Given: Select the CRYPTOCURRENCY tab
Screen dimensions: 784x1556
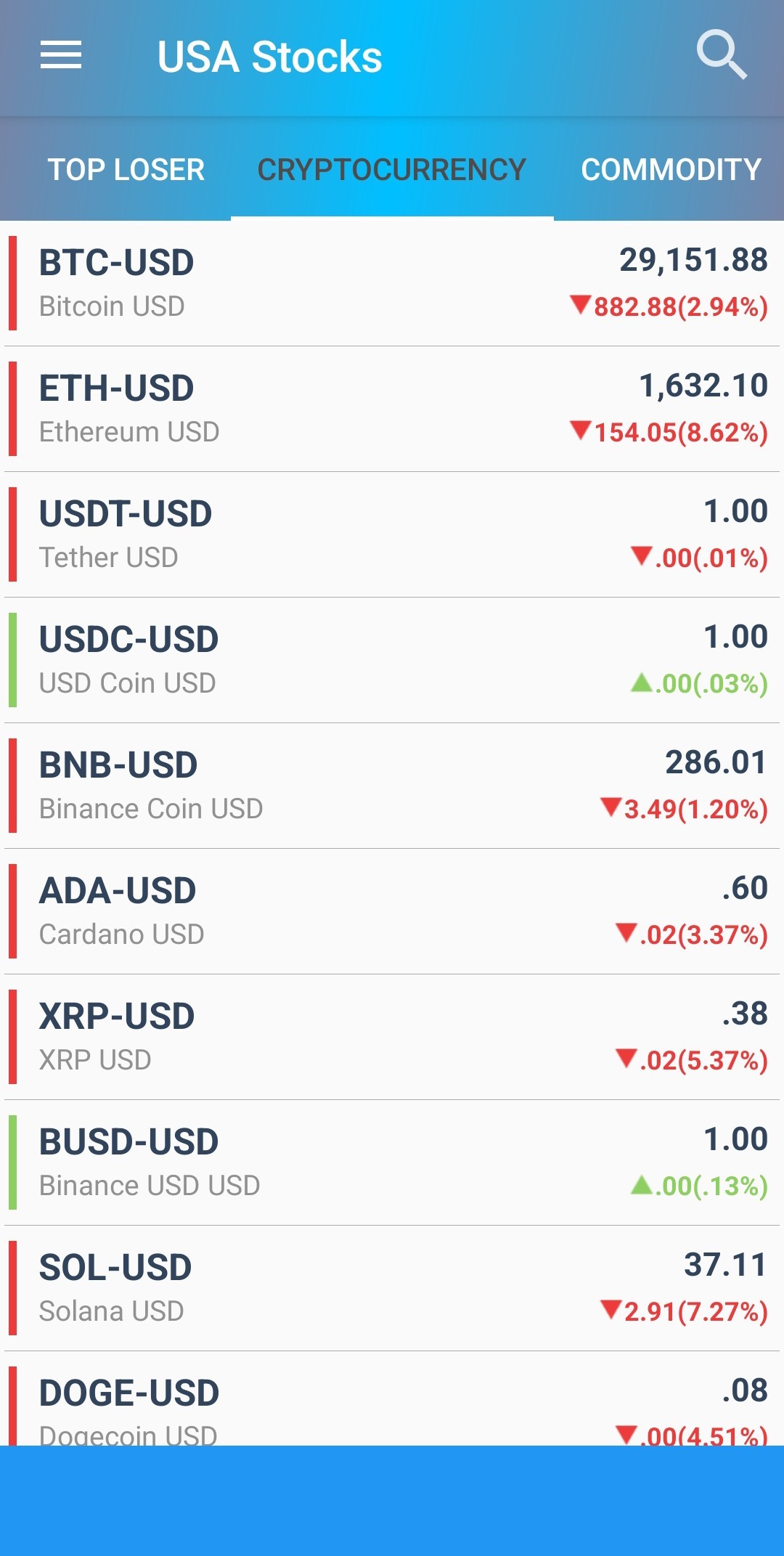Looking at the screenshot, I should 392,169.
